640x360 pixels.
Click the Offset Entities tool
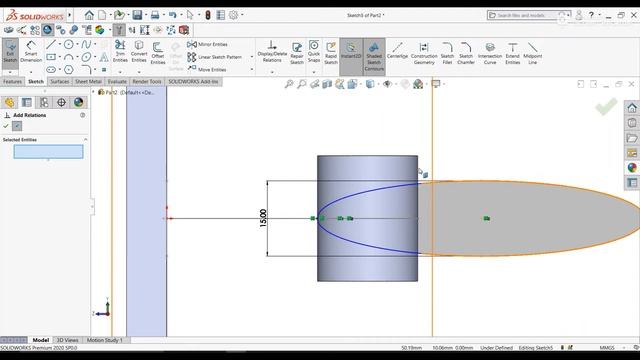click(158, 53)
